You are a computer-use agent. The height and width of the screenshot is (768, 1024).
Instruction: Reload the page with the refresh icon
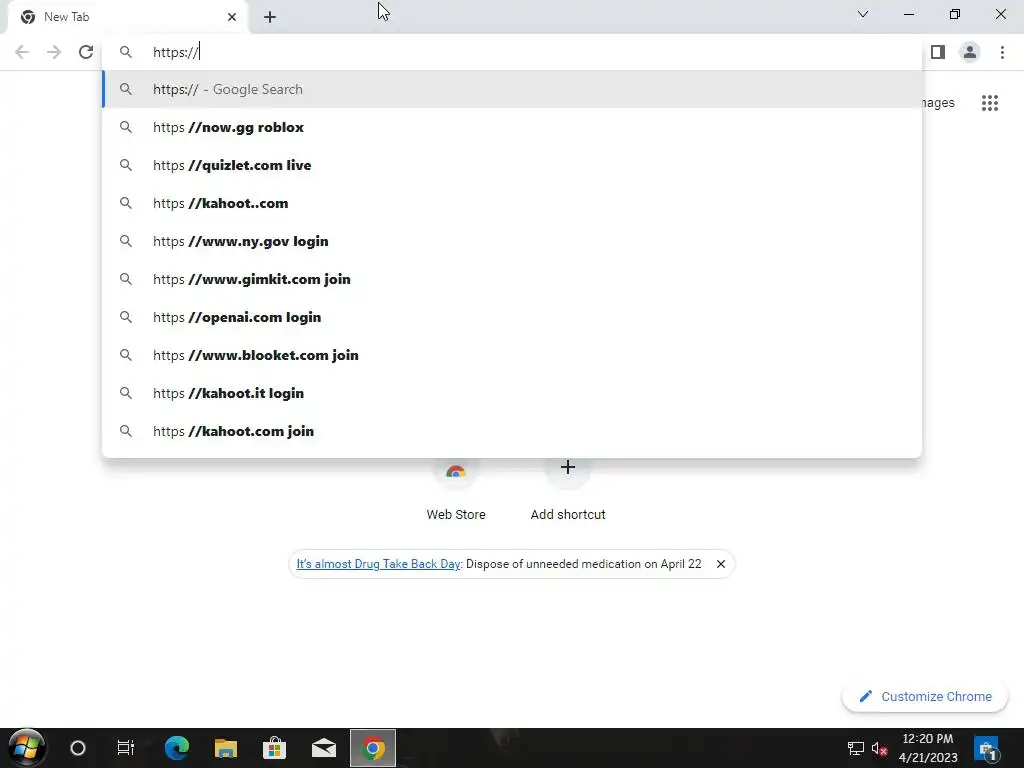(86, 52)
